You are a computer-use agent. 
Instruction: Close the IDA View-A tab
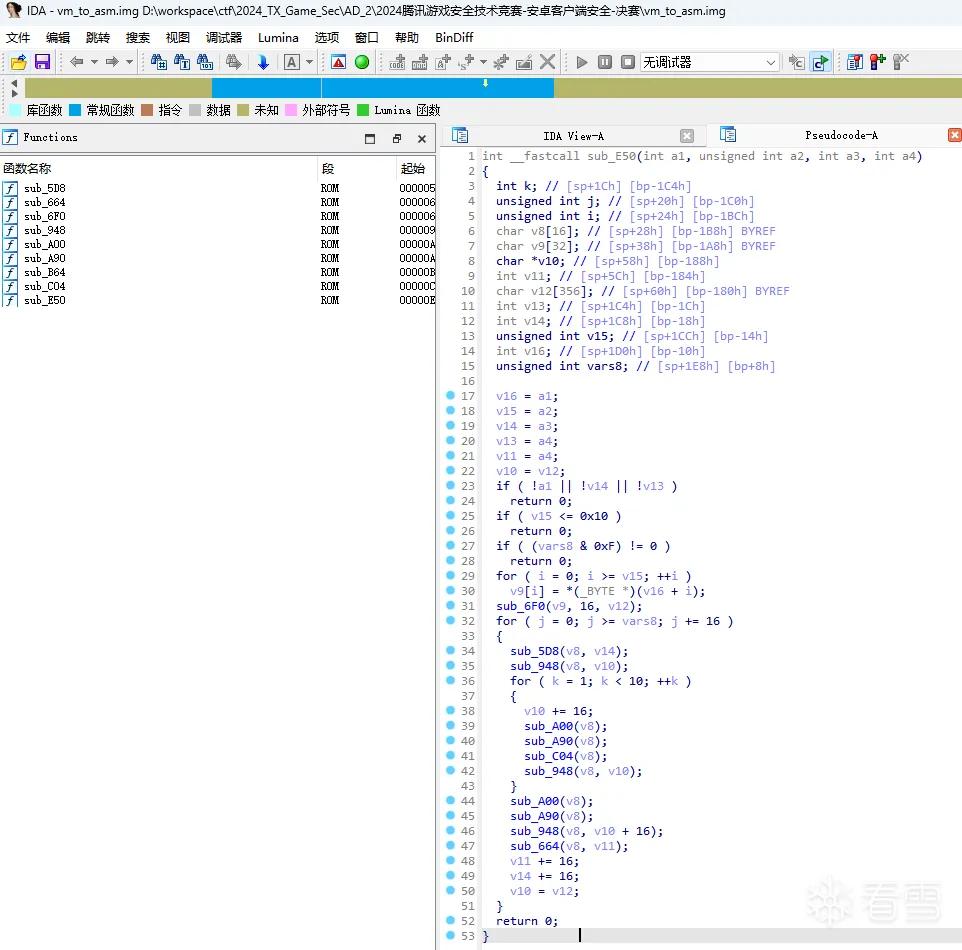tap(687, 136)
